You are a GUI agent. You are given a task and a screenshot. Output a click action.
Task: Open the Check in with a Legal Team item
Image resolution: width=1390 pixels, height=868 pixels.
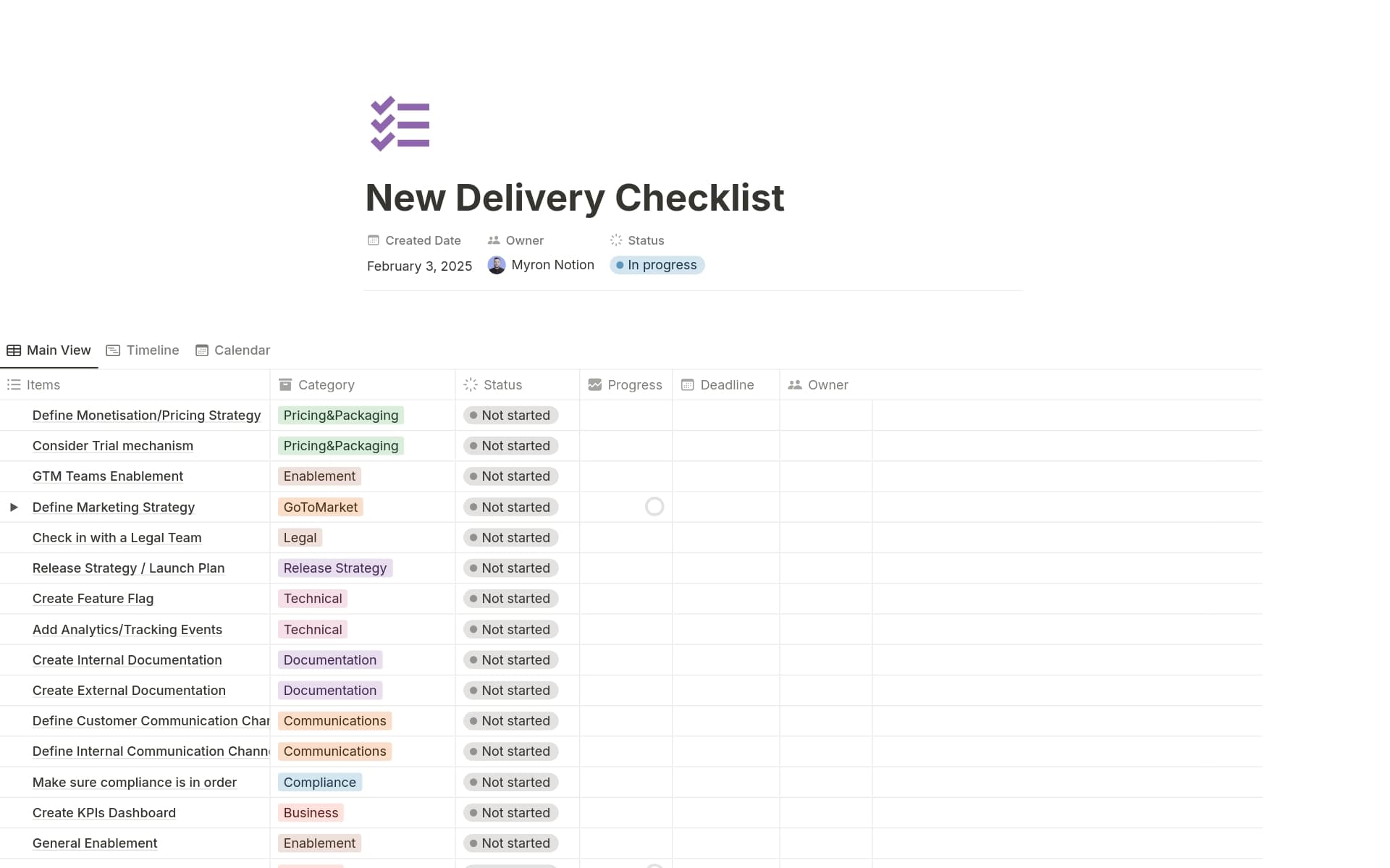(117, 538)
